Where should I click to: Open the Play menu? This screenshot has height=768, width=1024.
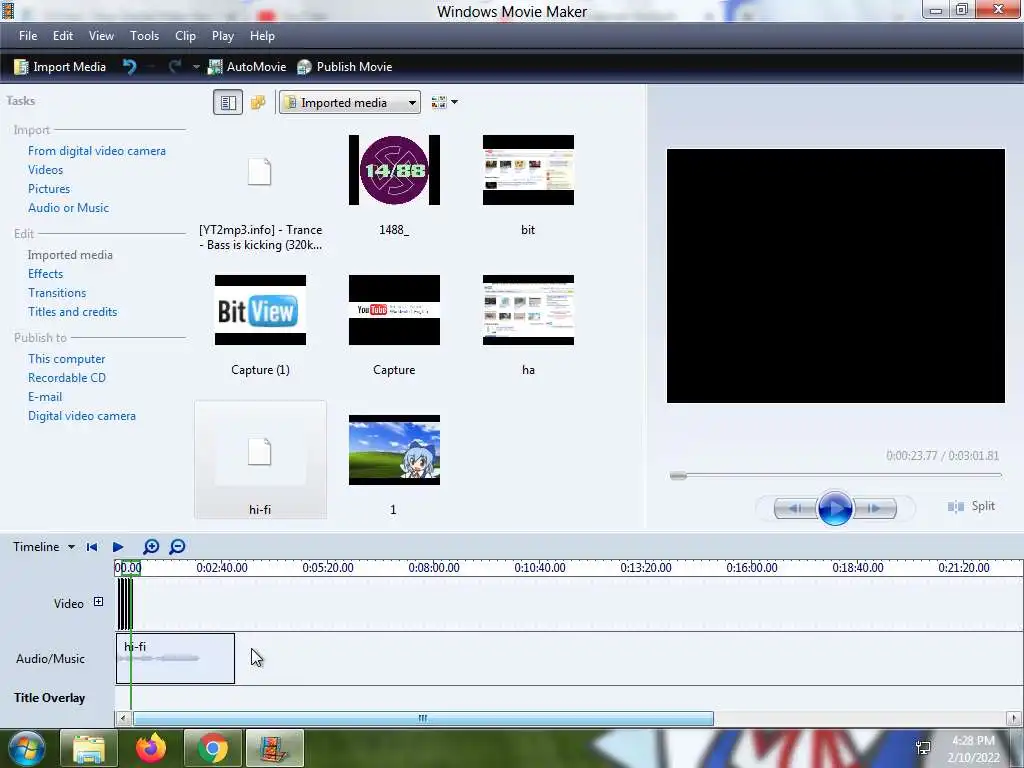coord(223,36)
